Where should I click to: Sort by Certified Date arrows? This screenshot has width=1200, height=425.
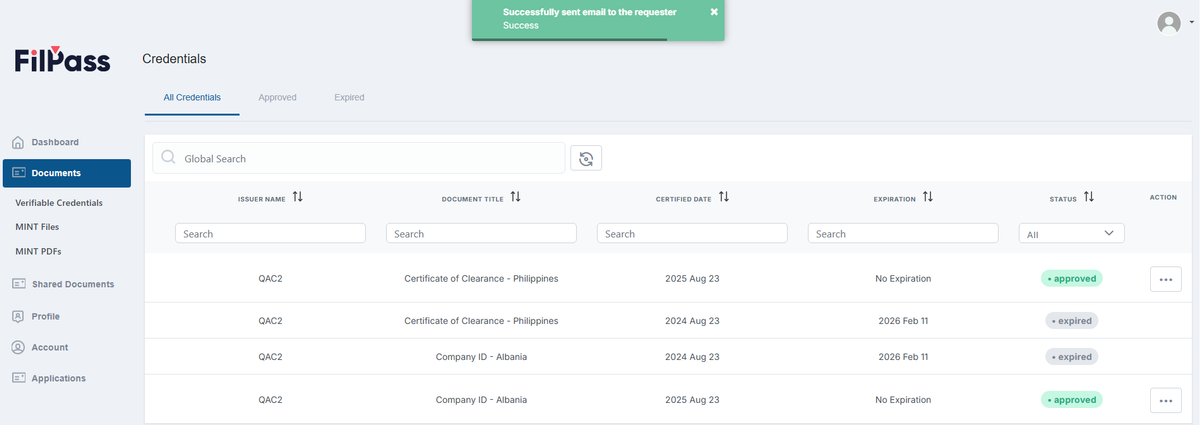(723, 198)
